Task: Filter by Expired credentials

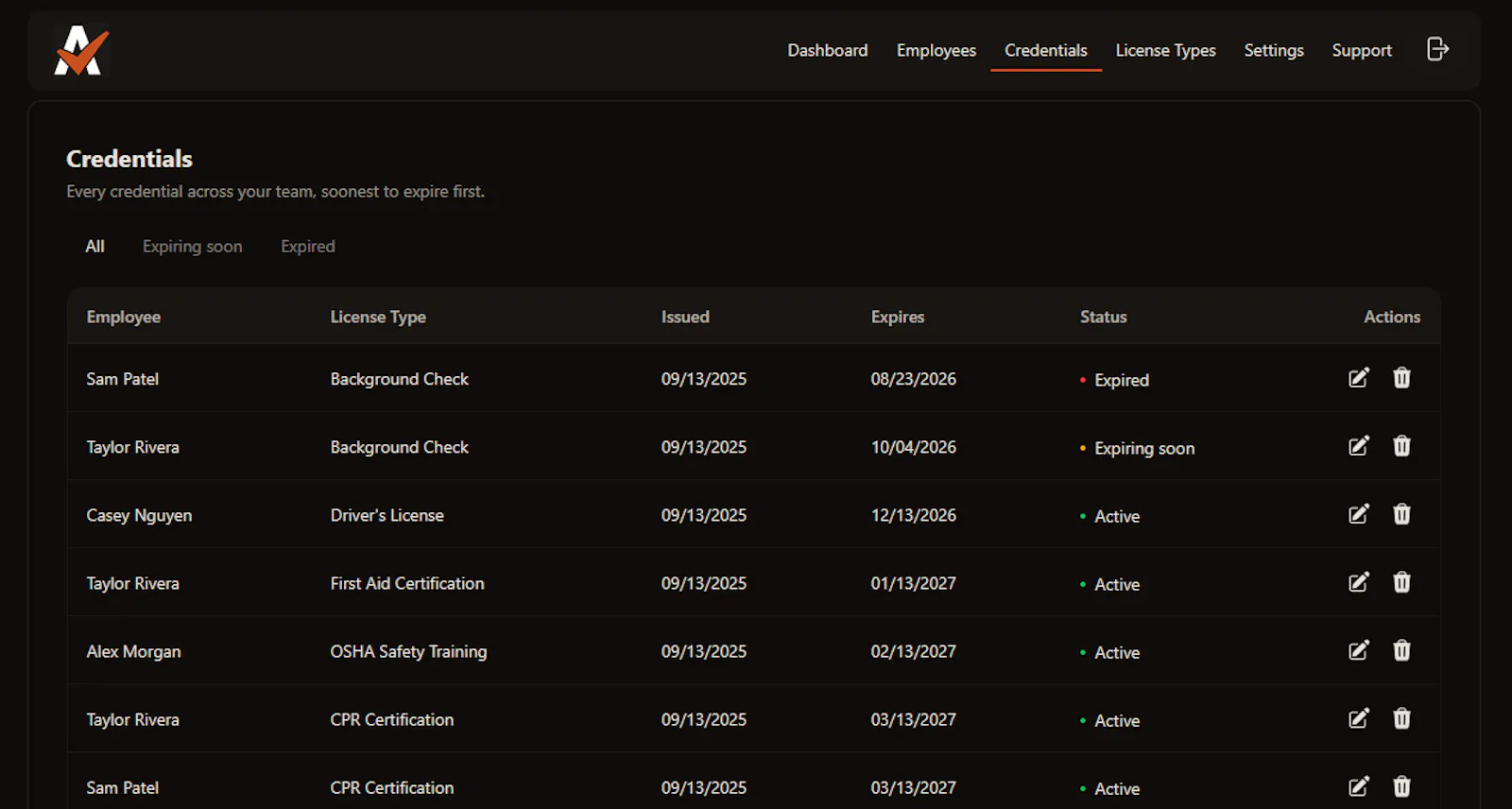Action: (308, 246)
